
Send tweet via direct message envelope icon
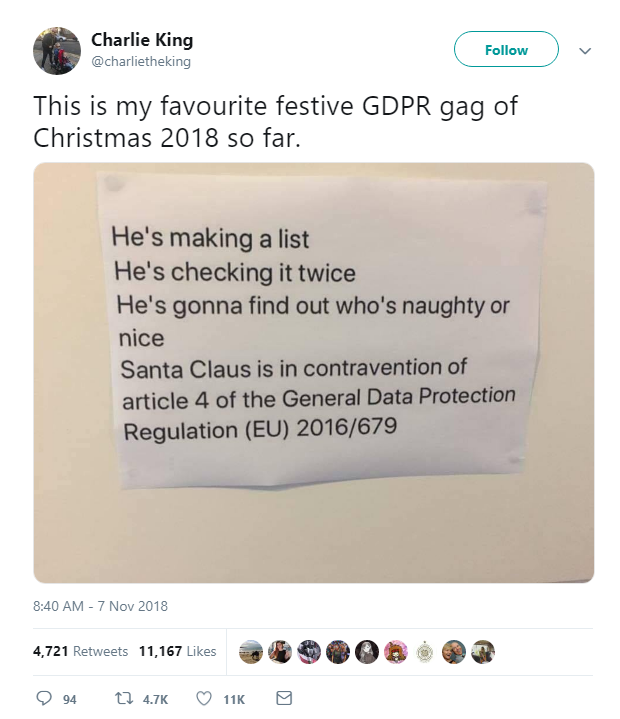pos(282,698)
